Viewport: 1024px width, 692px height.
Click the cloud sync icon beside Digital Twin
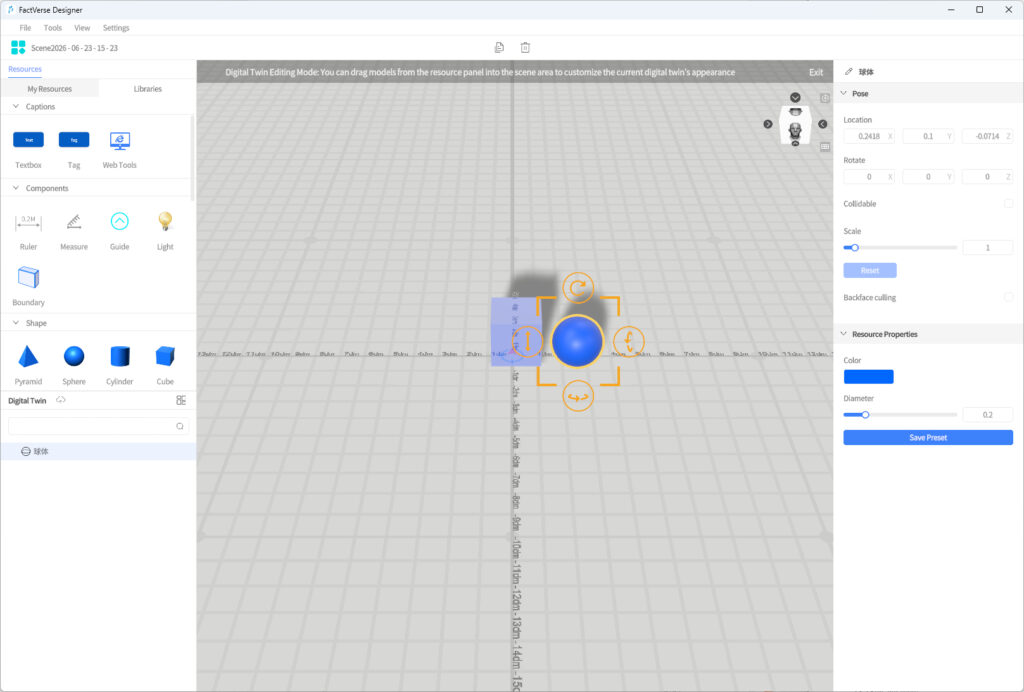tap(61, 400)
